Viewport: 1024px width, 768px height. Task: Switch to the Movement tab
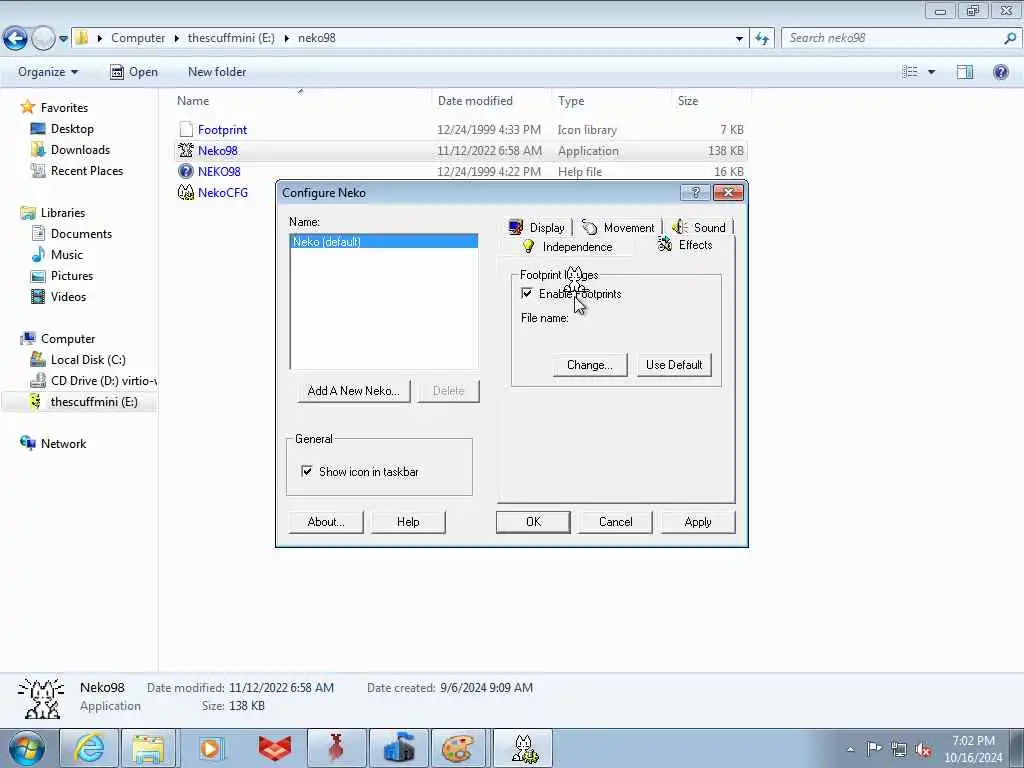point(618,227)
